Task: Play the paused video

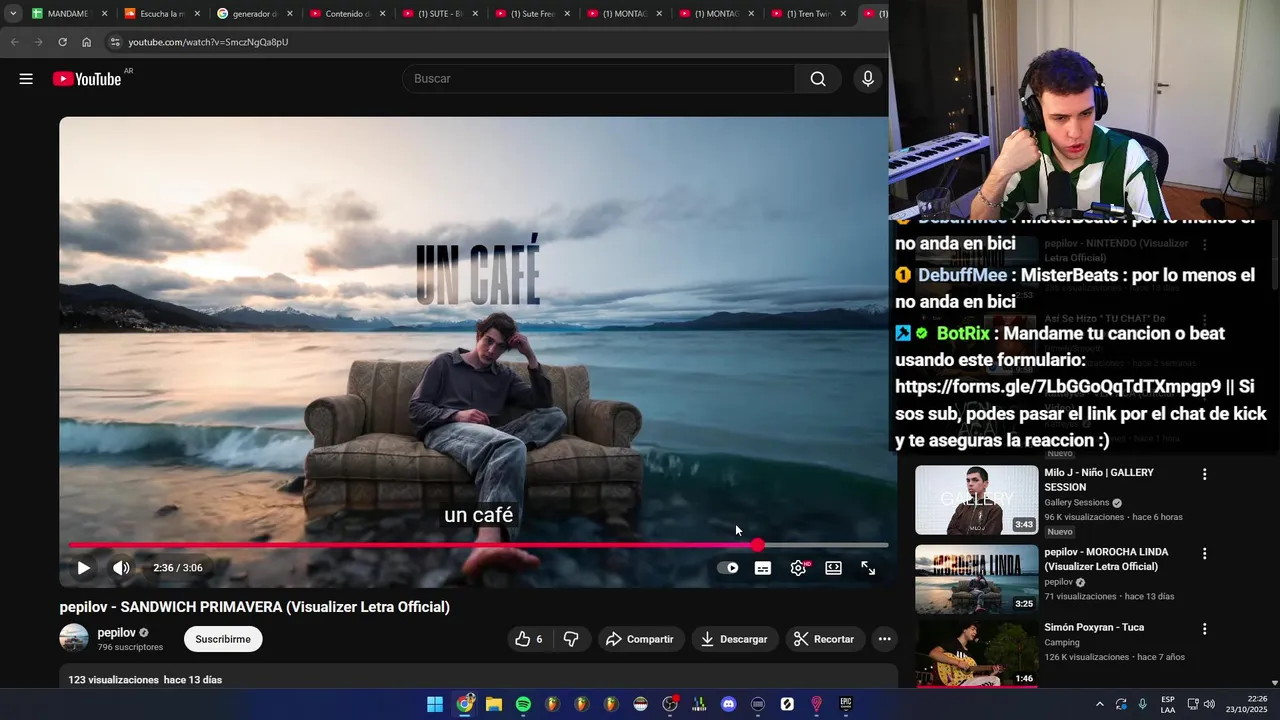Action: tap(84, 568)
